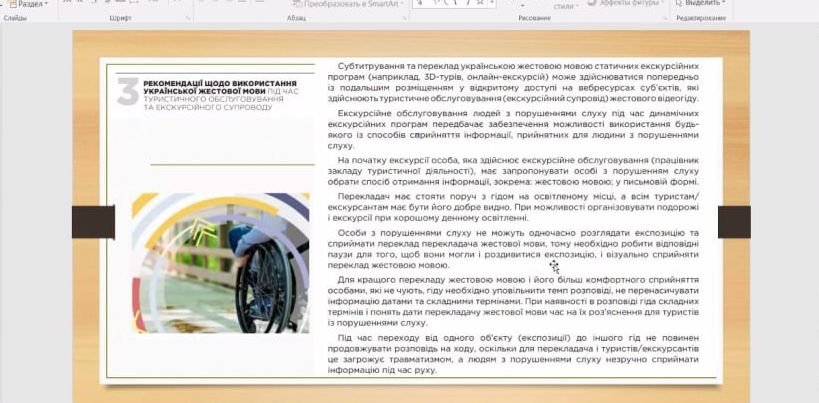Open the Выделить dropdown in Редактирование

tap(700, 3)
